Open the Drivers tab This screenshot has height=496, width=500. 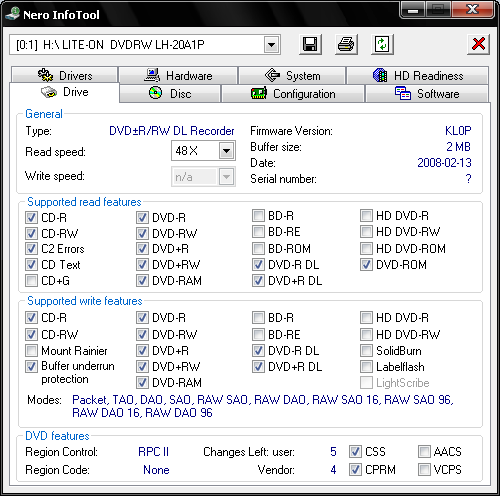pos(65,76)
